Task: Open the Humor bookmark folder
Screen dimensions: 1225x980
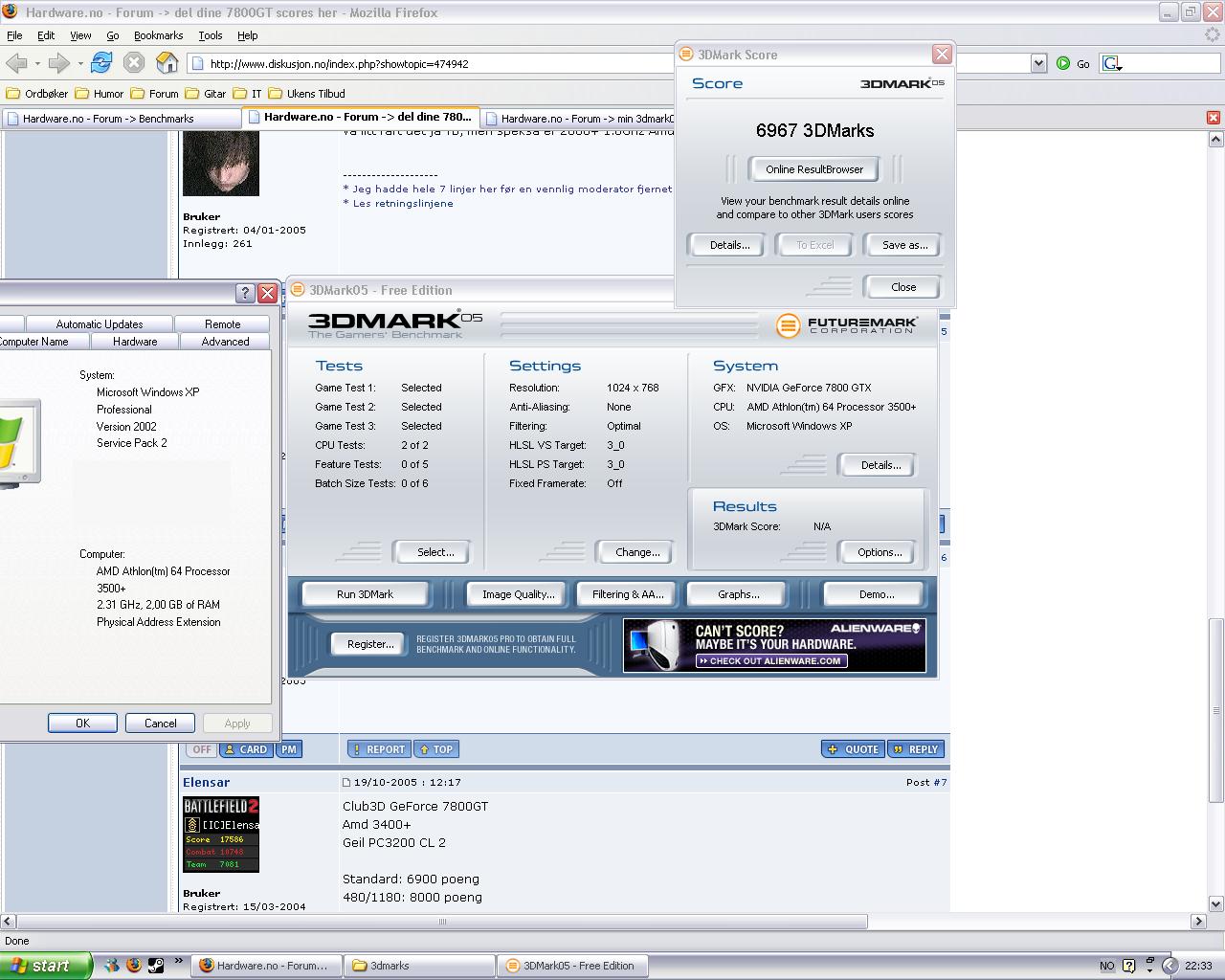Action: coord(100,94)
